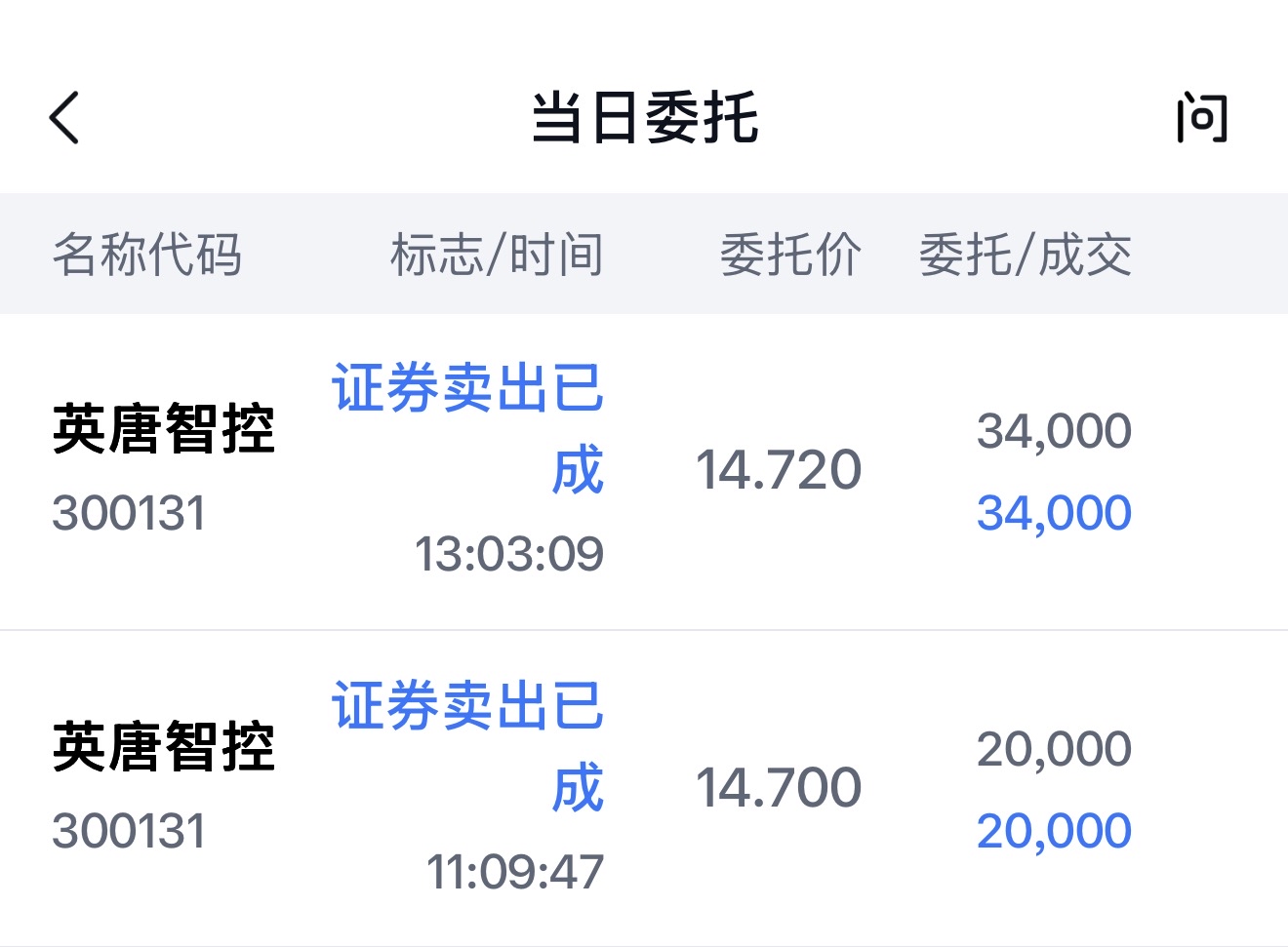Open second 英唐智控 order at 11:09:47
1288x947 pixels.
click(x=644, y=789)
